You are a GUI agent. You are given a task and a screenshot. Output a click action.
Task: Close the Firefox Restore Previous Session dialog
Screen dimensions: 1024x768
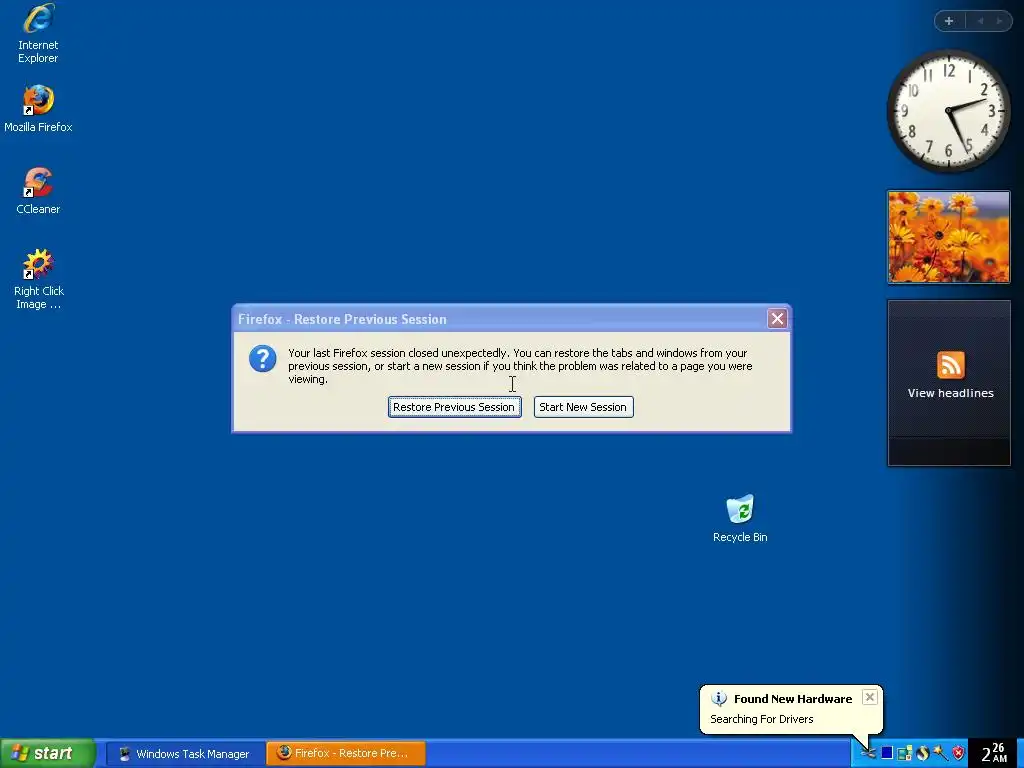click(x=776, y=319)
